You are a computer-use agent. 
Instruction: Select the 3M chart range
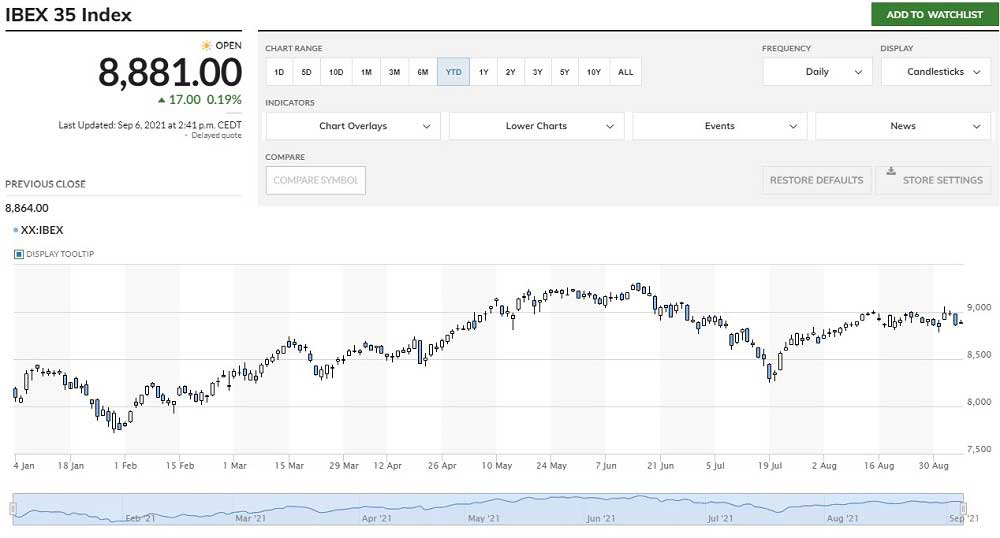[395, 72]
